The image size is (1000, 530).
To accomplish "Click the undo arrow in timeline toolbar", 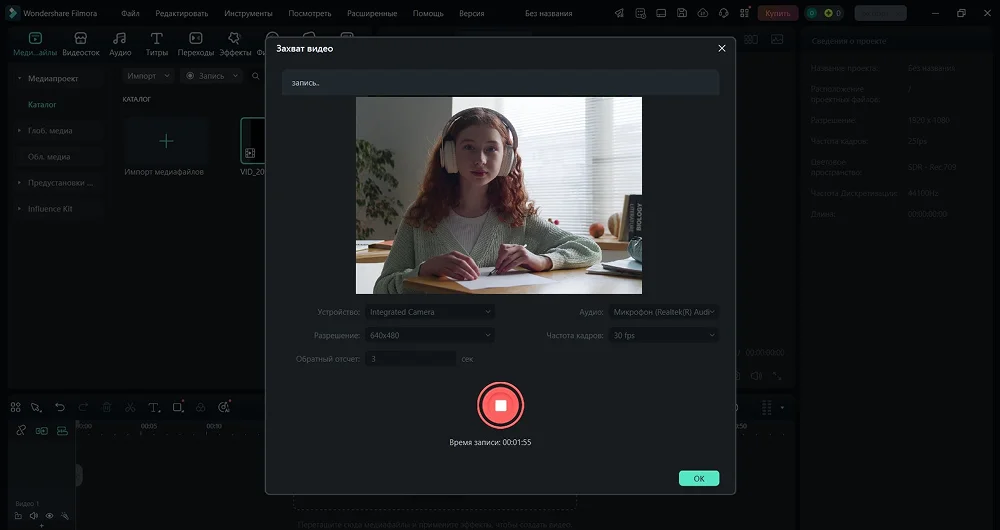I will pos(60,408).
